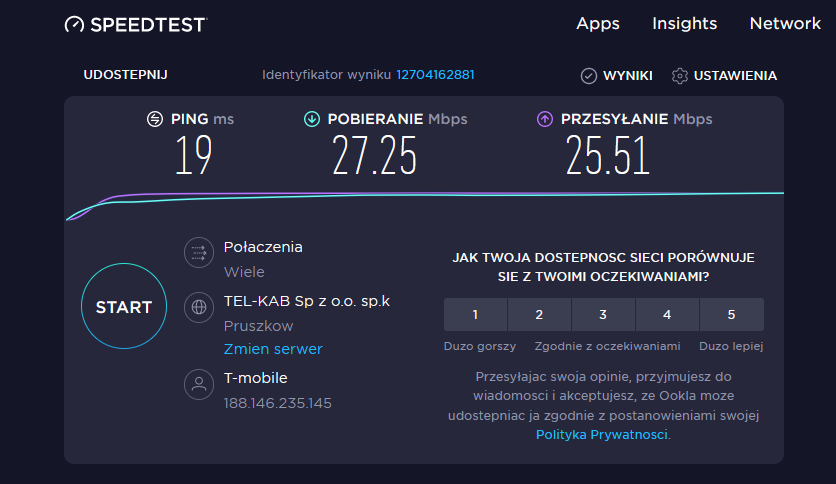Click the PING ms icon
Screen dimensions: 836x484
click(x=155, y=119)
